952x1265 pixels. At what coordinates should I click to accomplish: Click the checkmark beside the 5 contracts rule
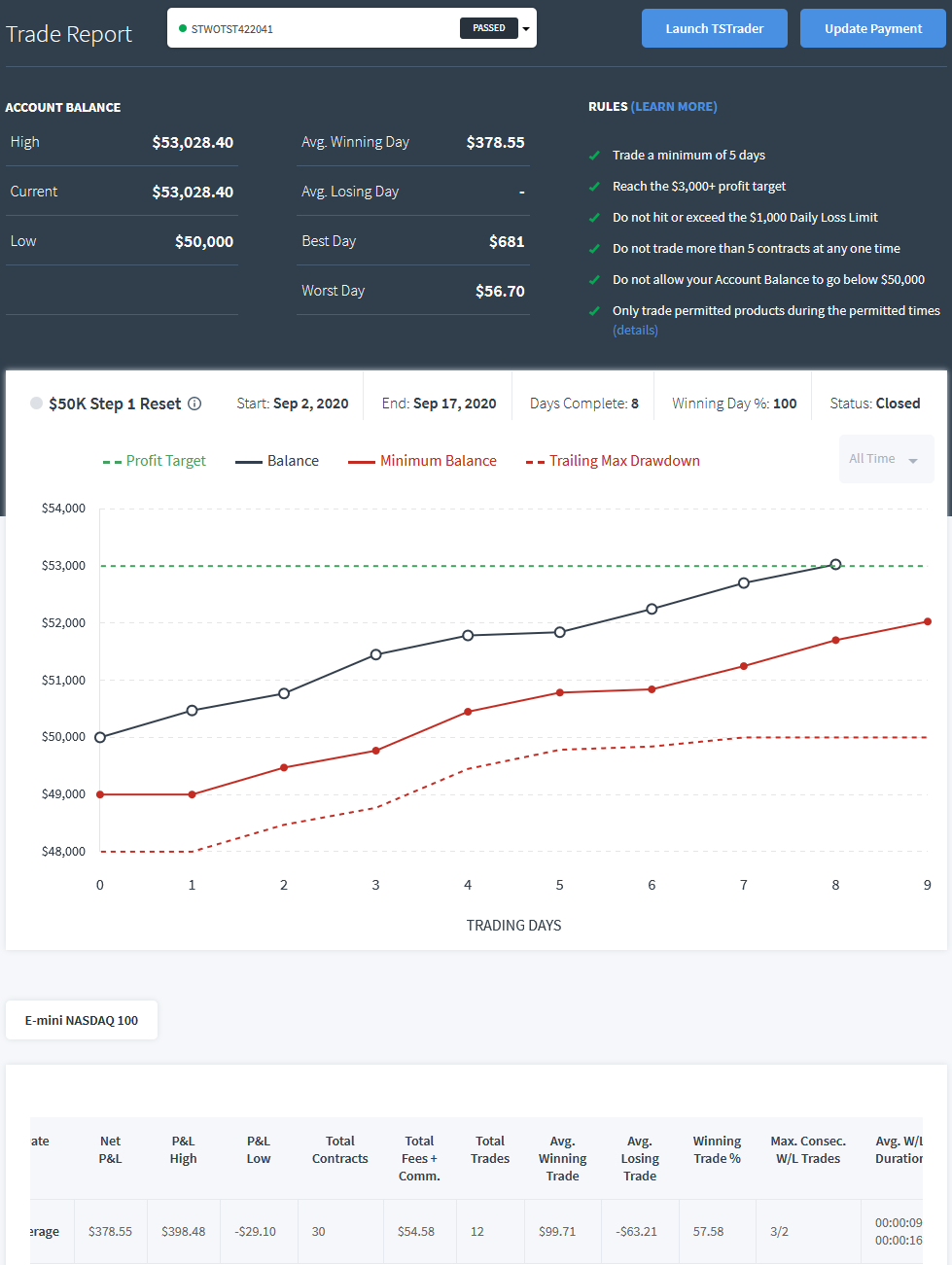594,249
